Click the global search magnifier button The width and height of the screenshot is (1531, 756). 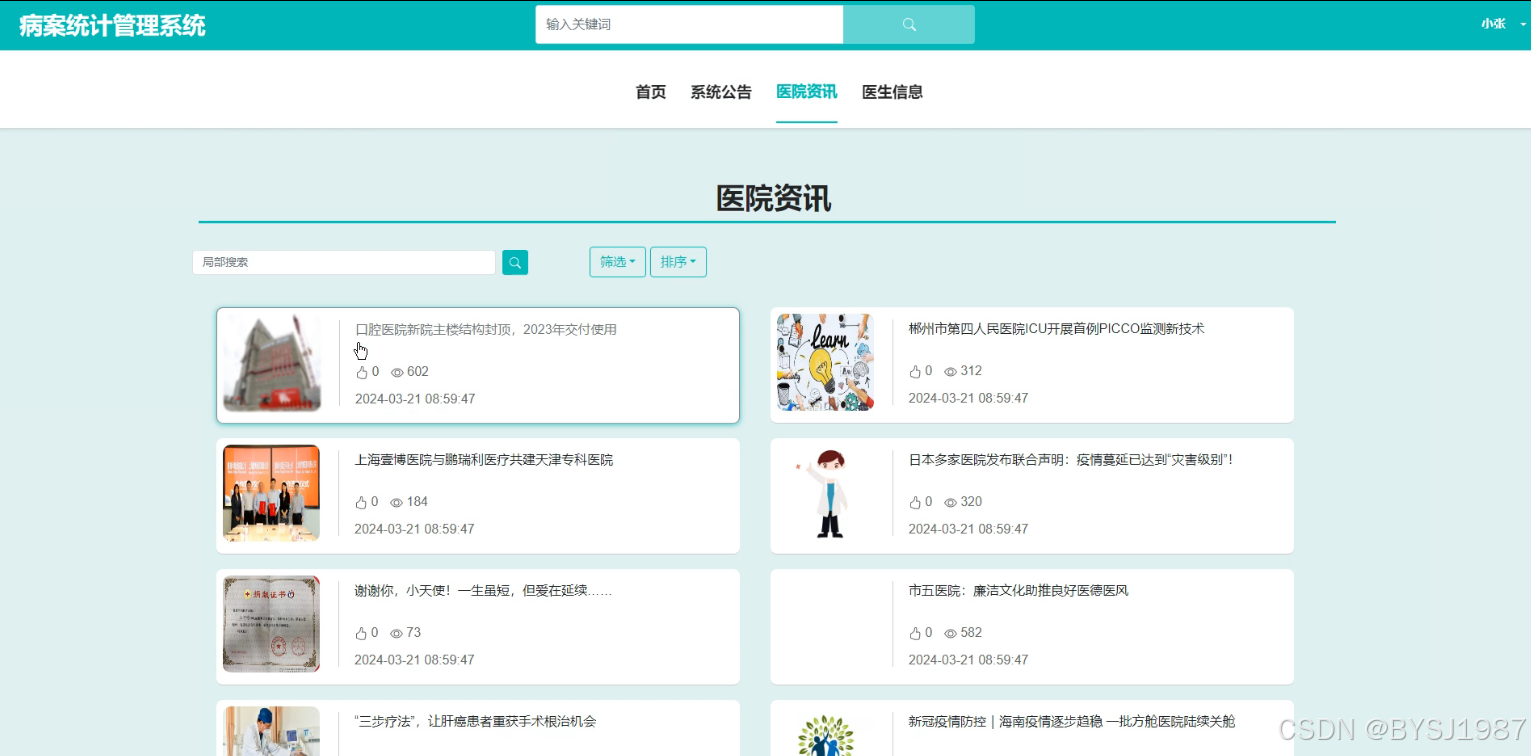pos(909,24)
